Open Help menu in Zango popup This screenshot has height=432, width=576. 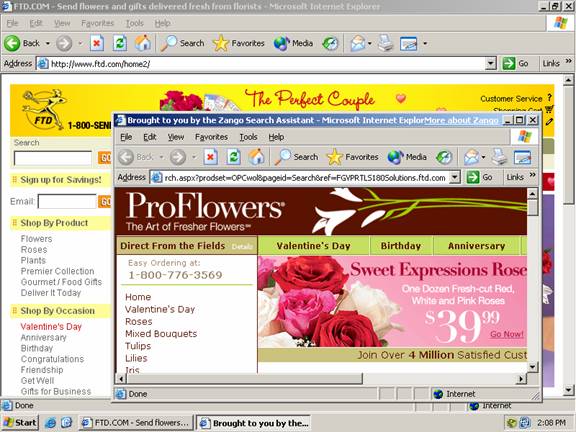pyautogui.click(x=276, y=137)
